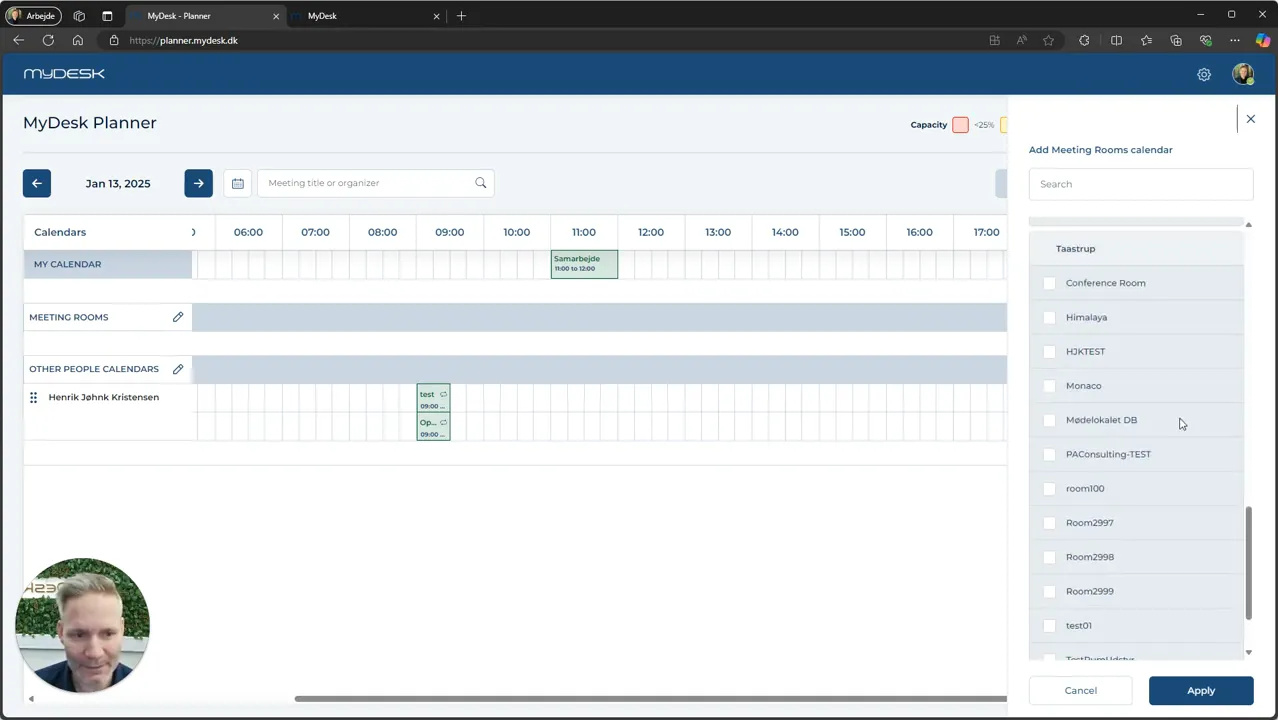The width and height of the screenshot is (1278, 720).
Task: Select the Monaco room checkbox
Action: [1049, 386]
